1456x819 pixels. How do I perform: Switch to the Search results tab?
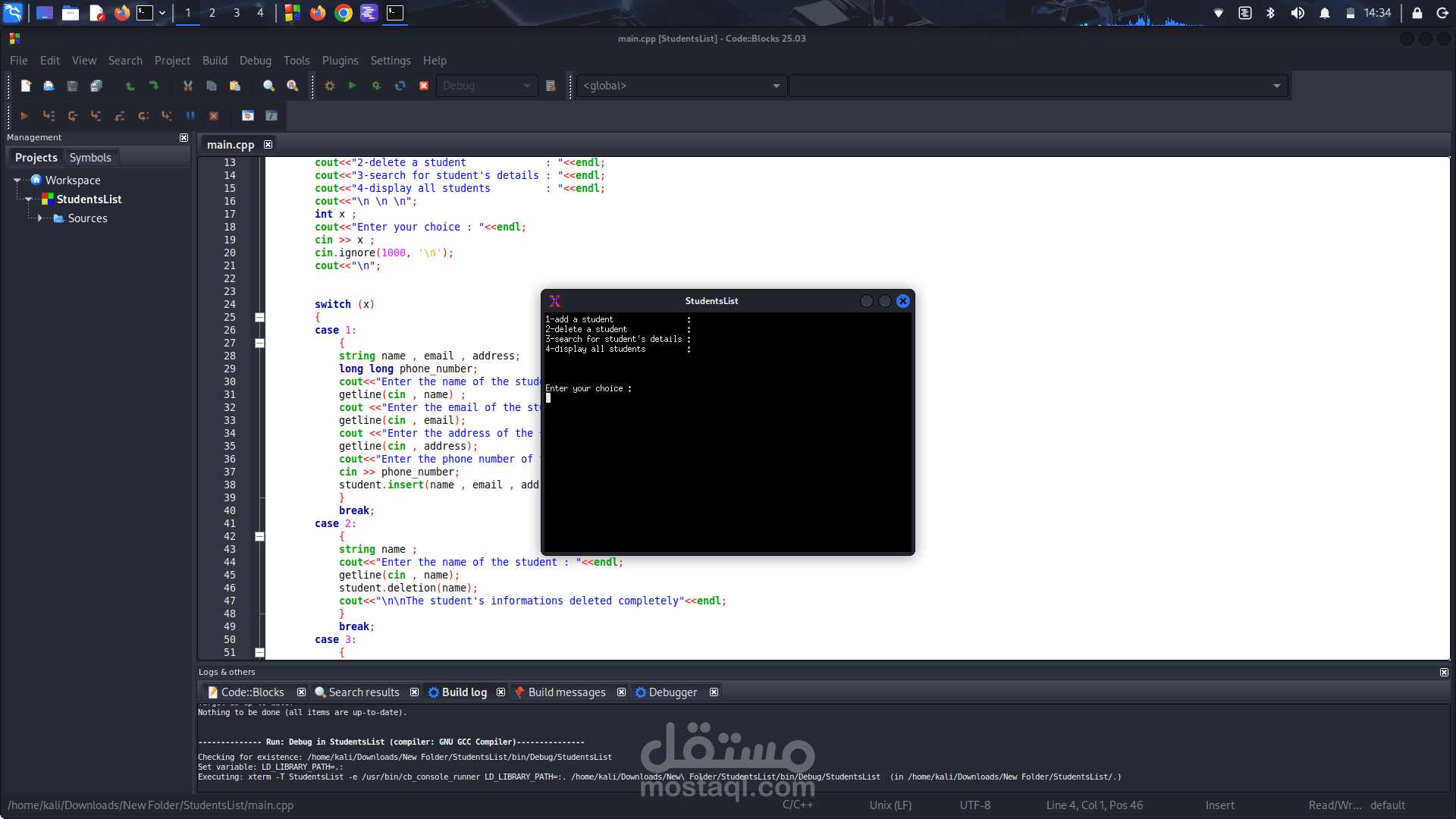(363, 692)
